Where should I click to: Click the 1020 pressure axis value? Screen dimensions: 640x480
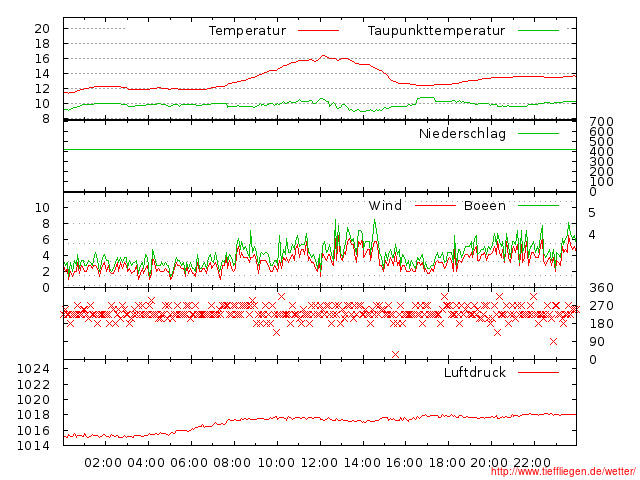[x=33, y=400]
